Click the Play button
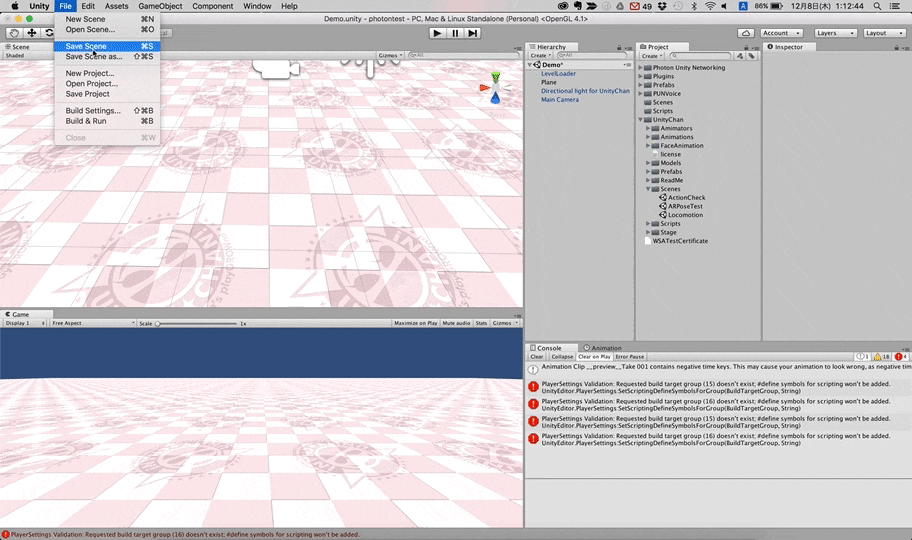 (437, 33)
